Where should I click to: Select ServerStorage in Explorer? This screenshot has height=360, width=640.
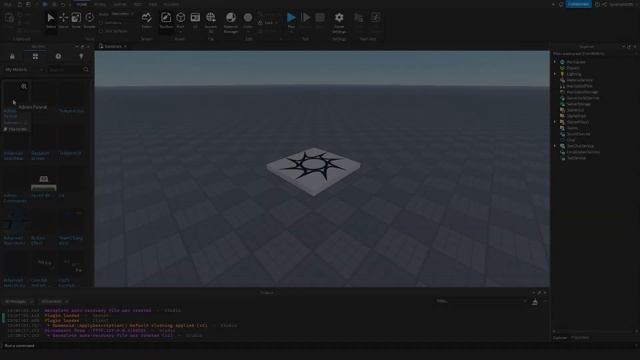coord(578,104)
